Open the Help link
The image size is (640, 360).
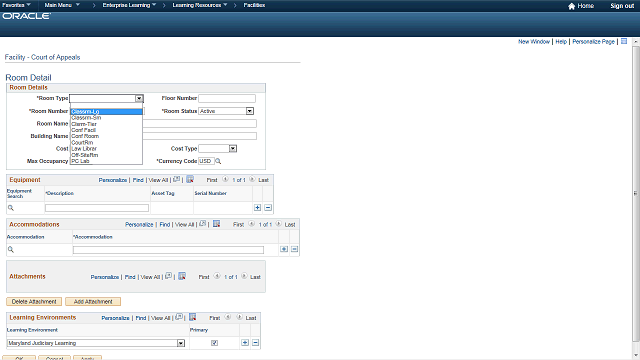[x=561, y=42]
